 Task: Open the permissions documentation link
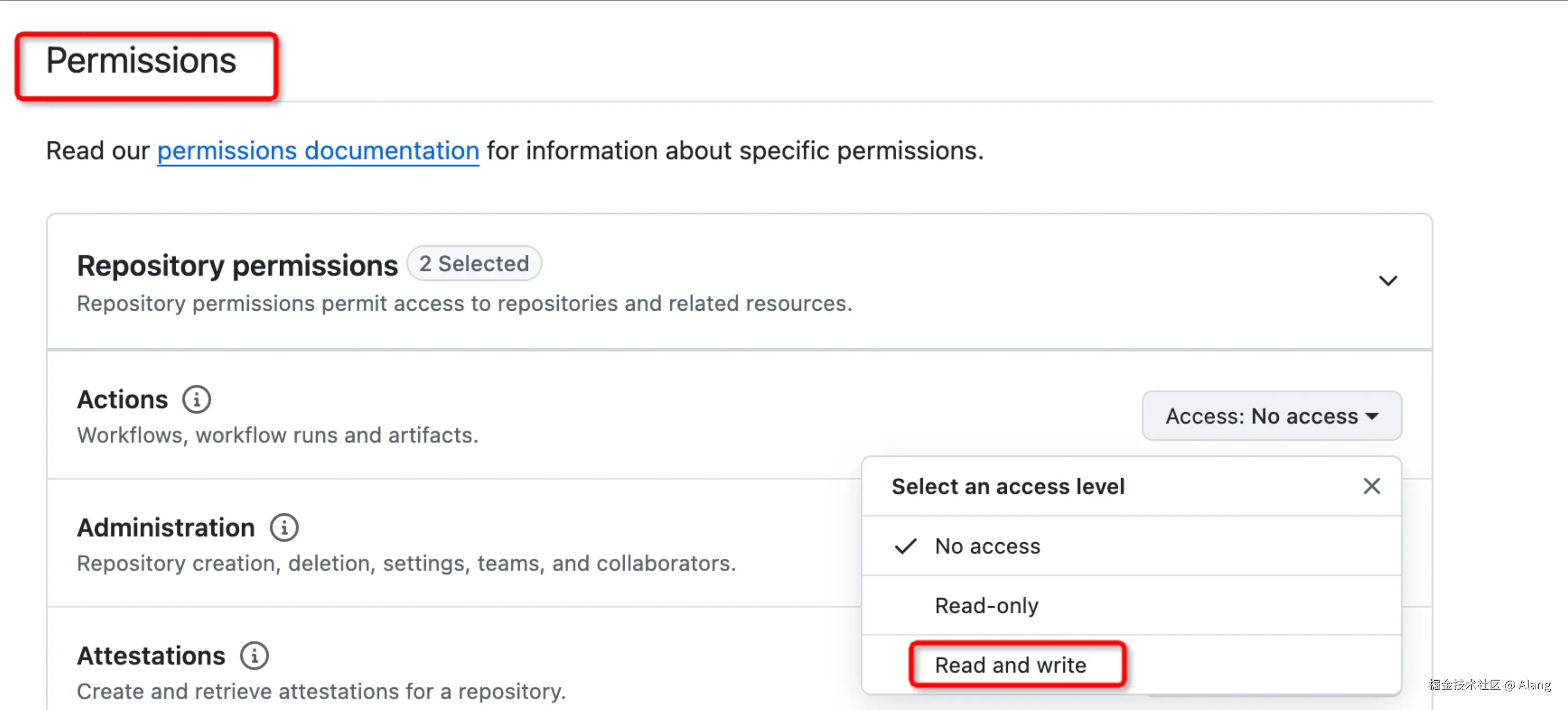pyautogui.click(x=318, y=151)
